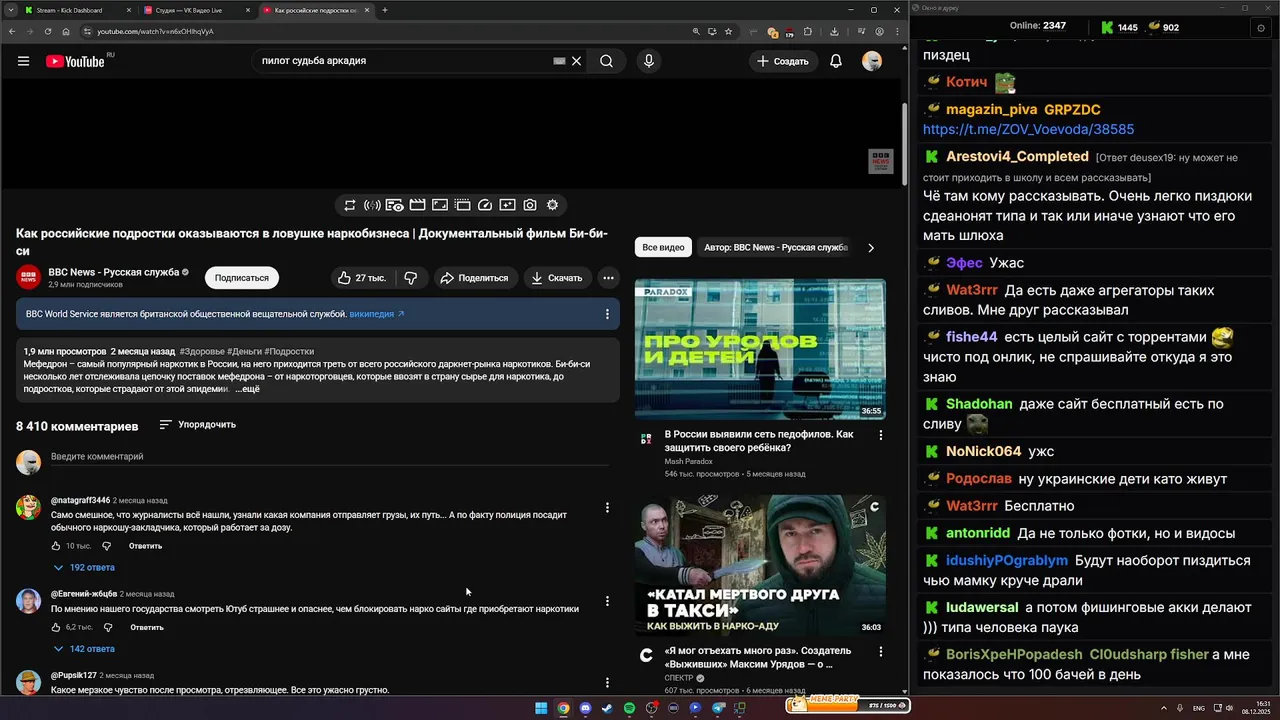The height and width of the screenshot is (720, 1280).
Task: Open Telegram from the taskbar
Action: point(718,708)
